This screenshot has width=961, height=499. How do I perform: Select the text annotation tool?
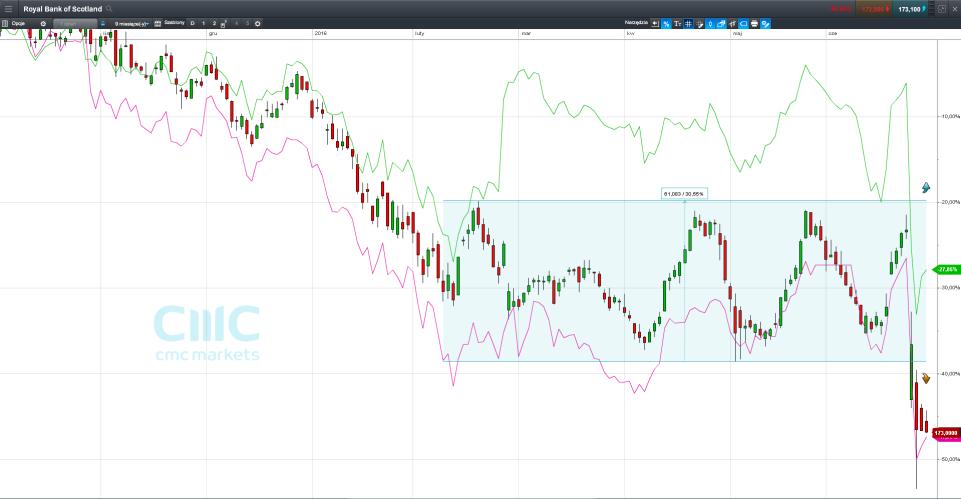click(677, 23)
